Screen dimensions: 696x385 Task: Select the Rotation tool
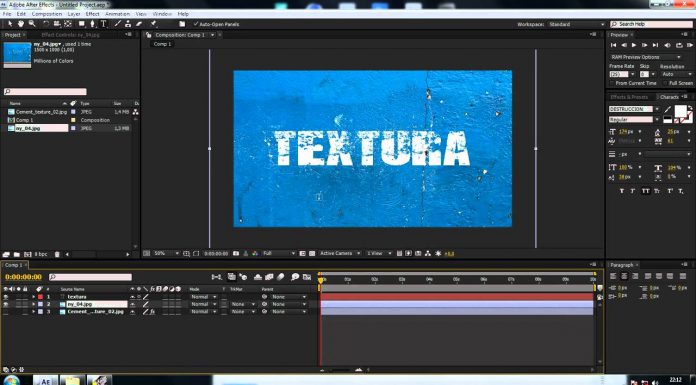[x=46, y=24]
